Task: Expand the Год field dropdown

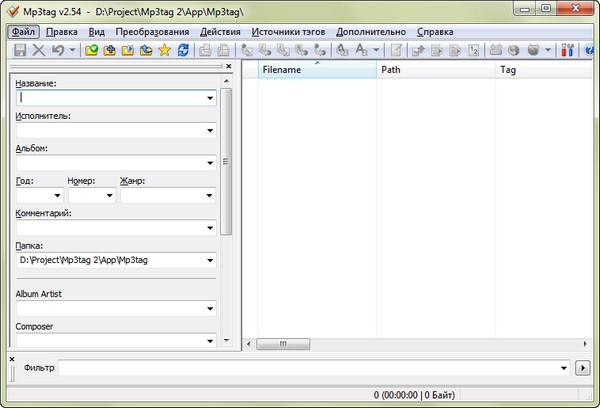Action: (57, 196)
